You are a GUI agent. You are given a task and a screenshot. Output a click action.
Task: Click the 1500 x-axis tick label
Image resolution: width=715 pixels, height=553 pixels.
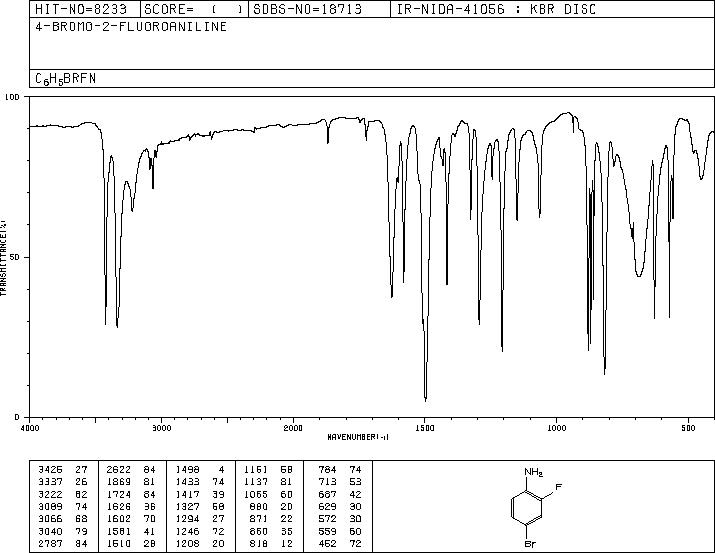coord(425,428)
